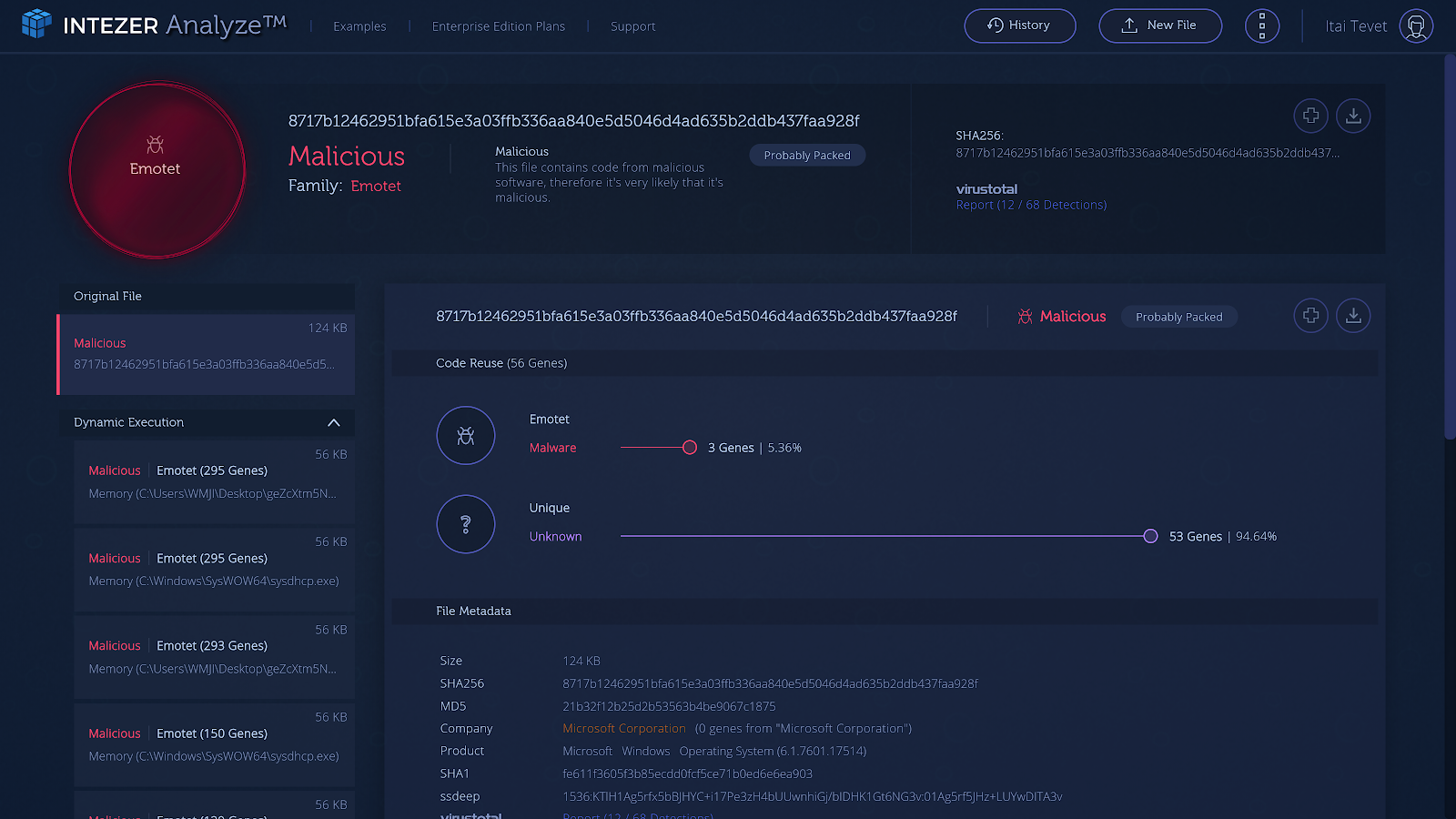This screenshot has height=819, width=1456.
Task: Click the truncated SHA256 in summary panel
Action: click(x=1148, y=153)
